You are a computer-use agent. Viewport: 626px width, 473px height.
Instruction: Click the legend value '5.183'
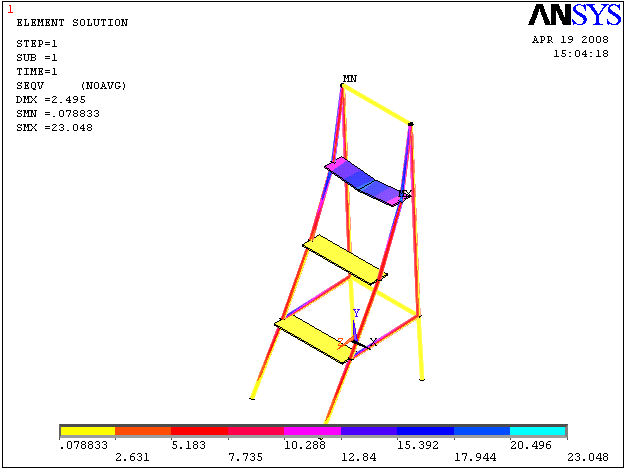pyautogui.click(x=188, y=445)
